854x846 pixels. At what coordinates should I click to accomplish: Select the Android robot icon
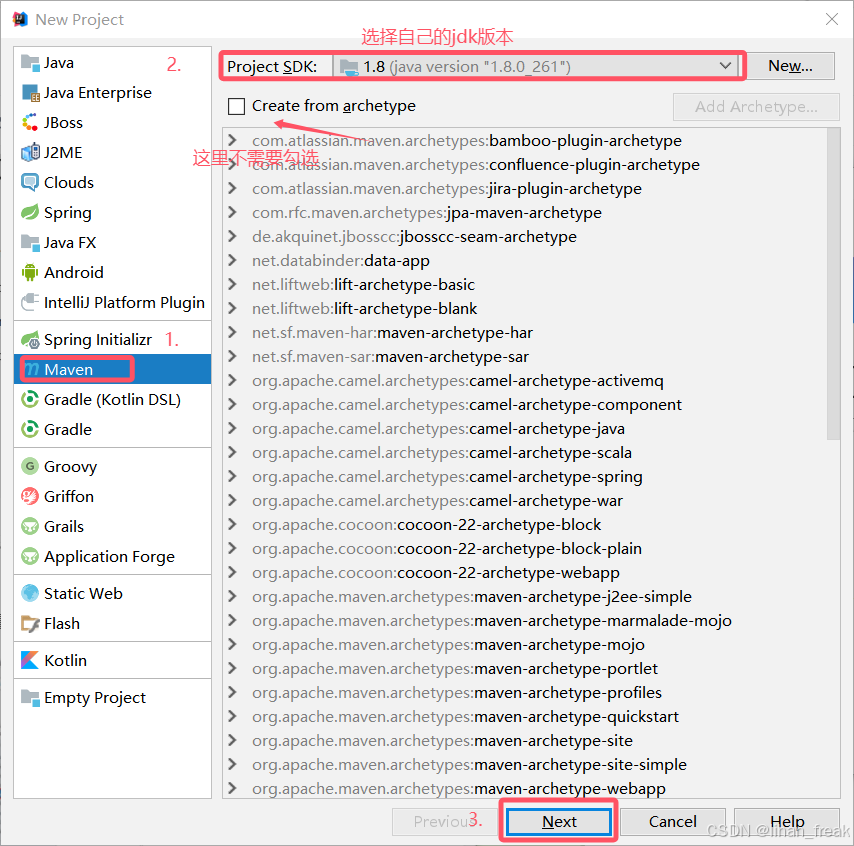click(x=30, y=273)
